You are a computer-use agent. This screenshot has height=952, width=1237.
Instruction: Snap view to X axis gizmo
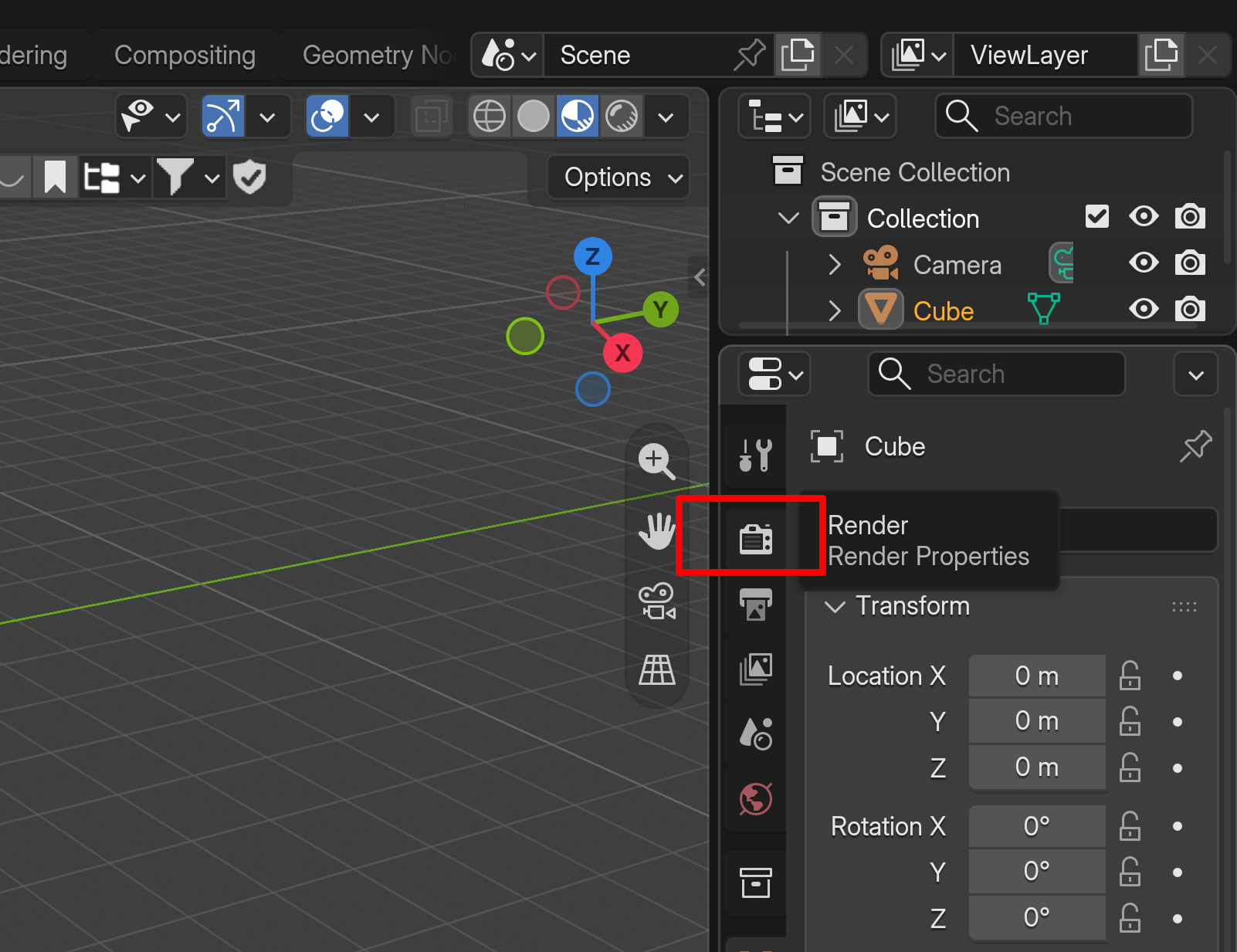click(x=622, y=353)
